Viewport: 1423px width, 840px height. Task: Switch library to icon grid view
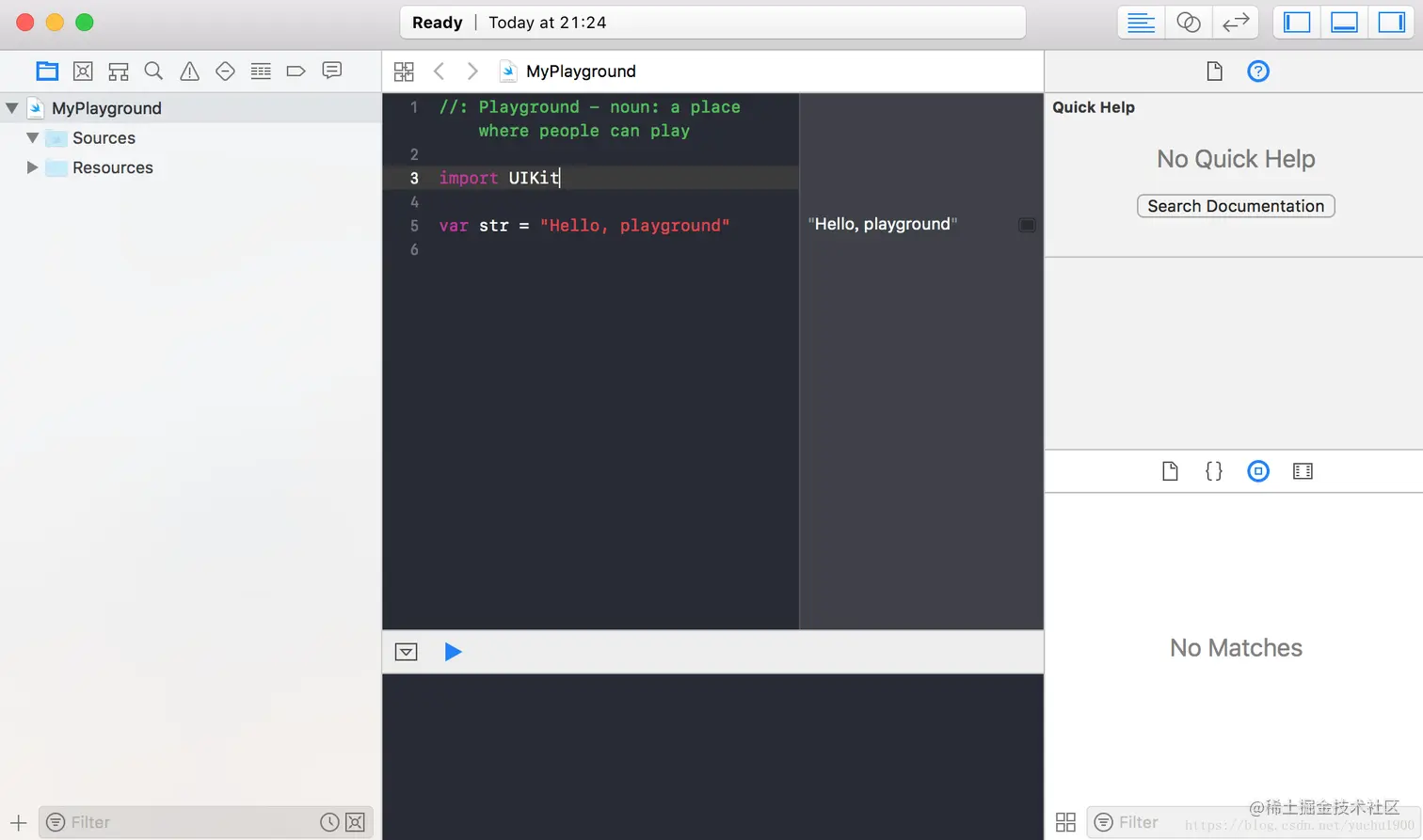point(1065,822)
